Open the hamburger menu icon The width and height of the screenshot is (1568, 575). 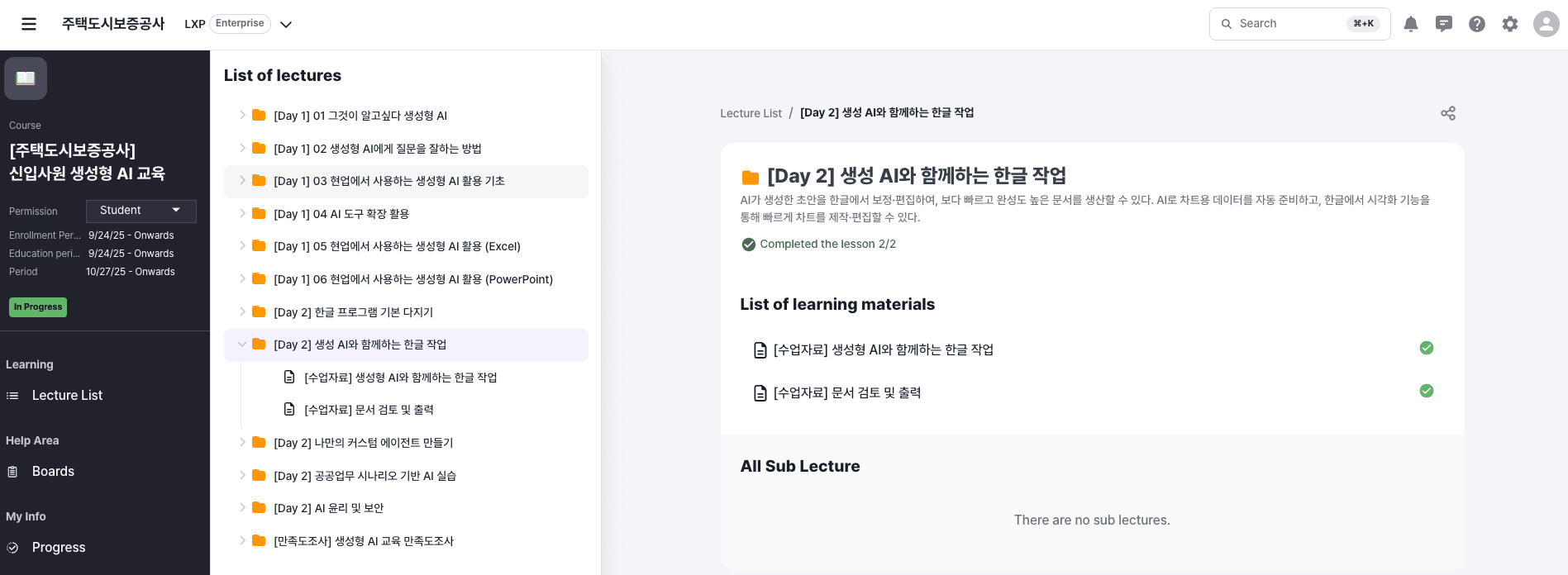[29, 24]
